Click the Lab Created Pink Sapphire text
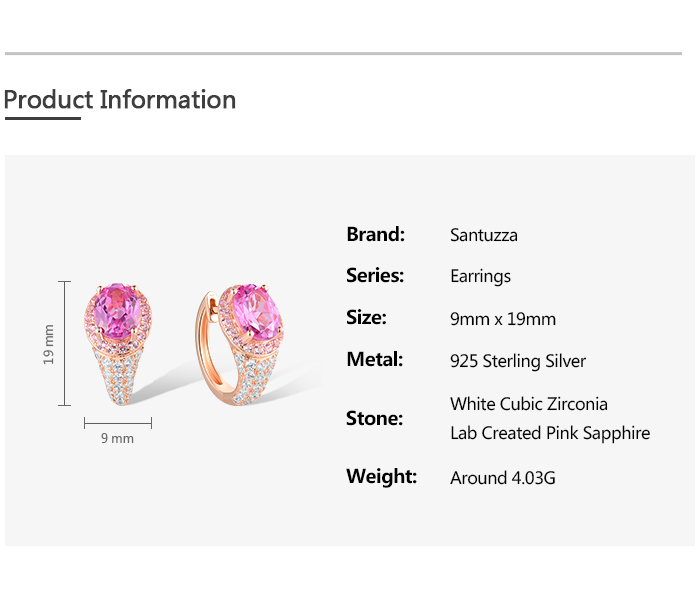This screenshot has width=700, height=596. pos(550,433)
